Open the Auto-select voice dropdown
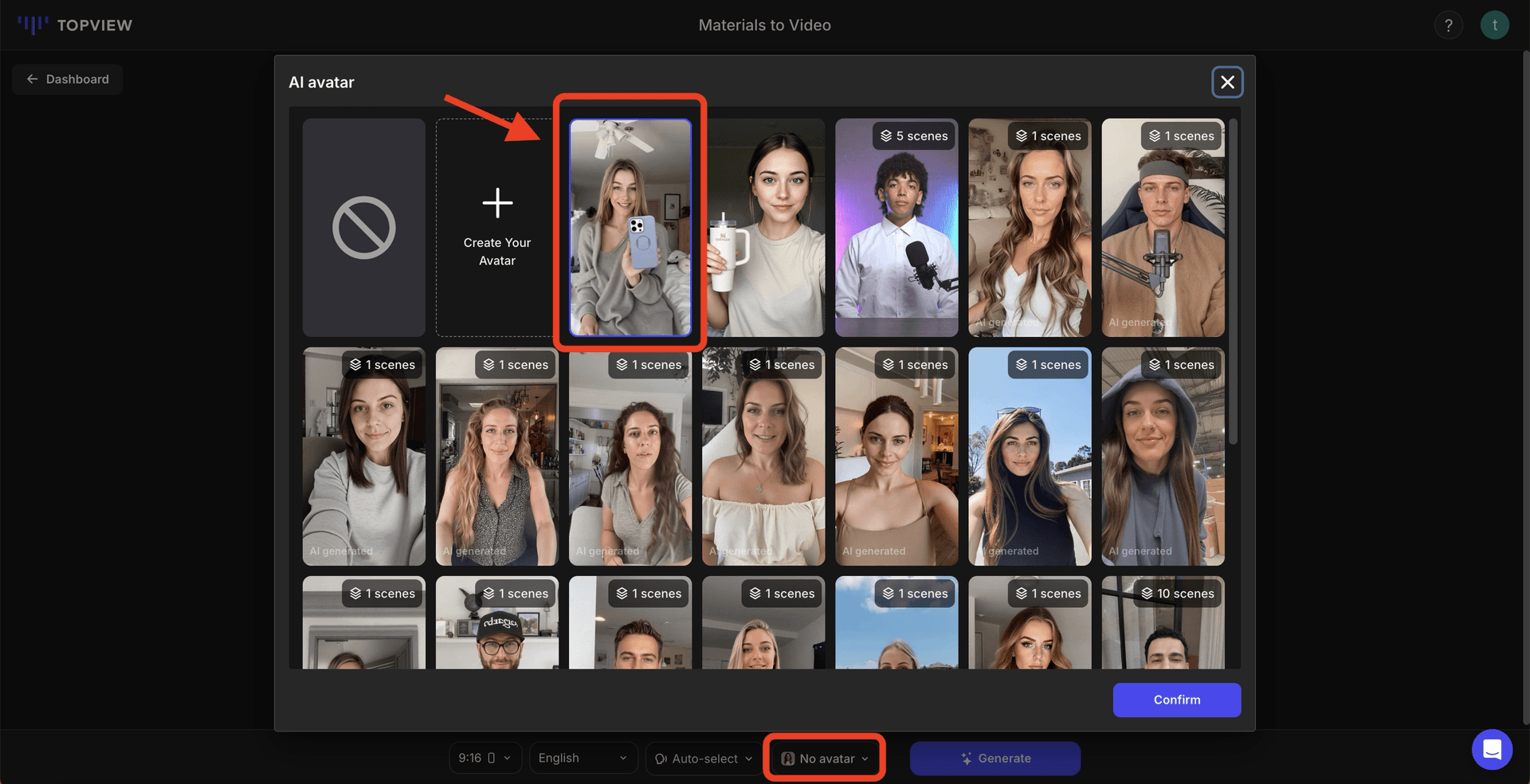This screenshot has height=784, width=1530. click(703, 759)
